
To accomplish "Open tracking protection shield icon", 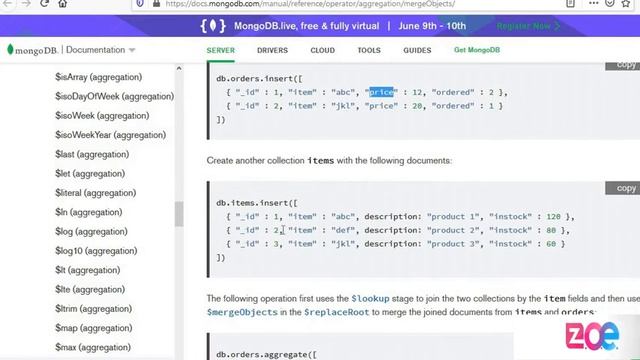I will click(x=140, y=4).
